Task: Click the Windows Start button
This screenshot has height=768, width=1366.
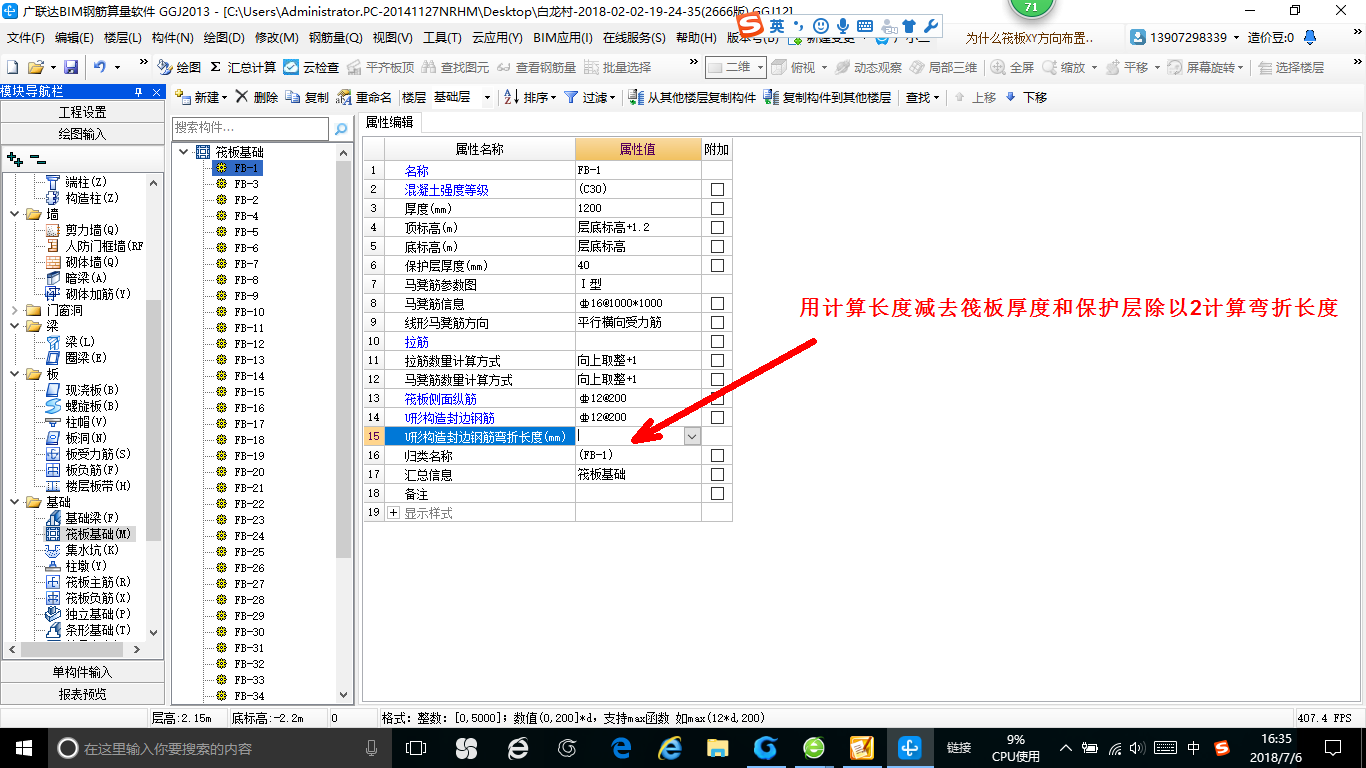Action: (23, 748)
